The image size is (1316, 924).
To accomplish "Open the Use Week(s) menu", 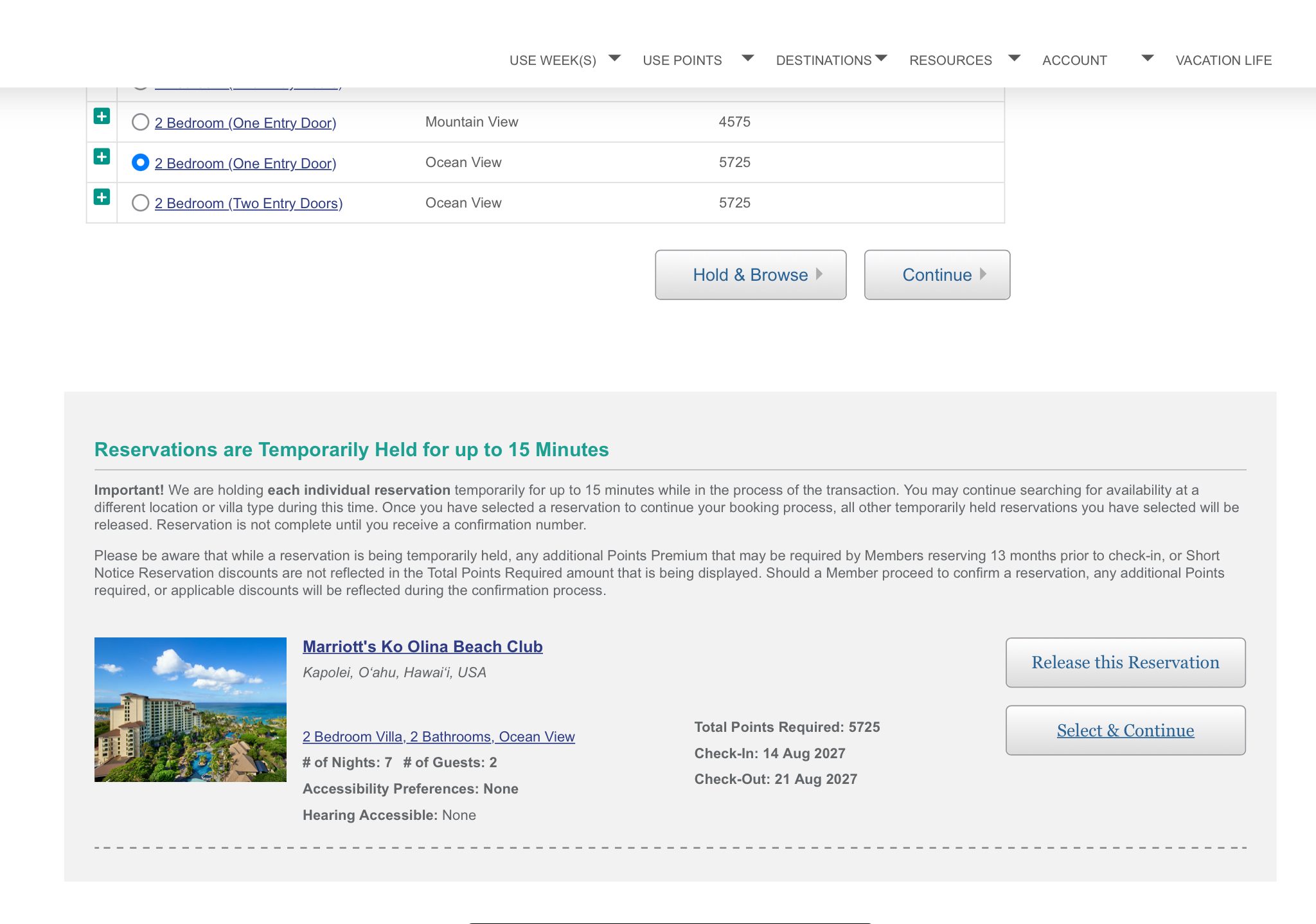I will click(x=553, y=60).
